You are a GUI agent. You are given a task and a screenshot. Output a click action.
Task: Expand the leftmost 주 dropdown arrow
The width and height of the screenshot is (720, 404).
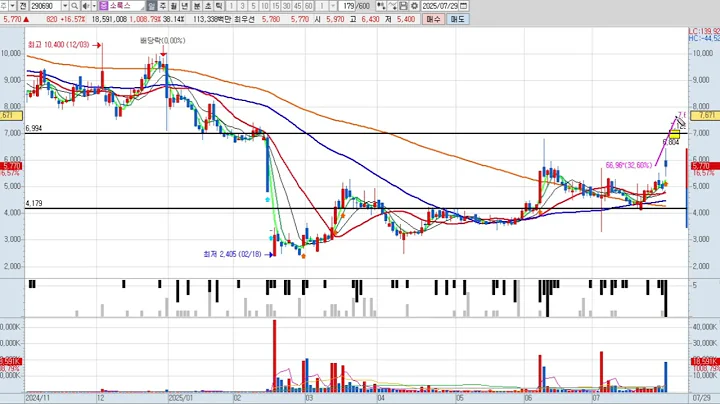(x=12, y=6)
